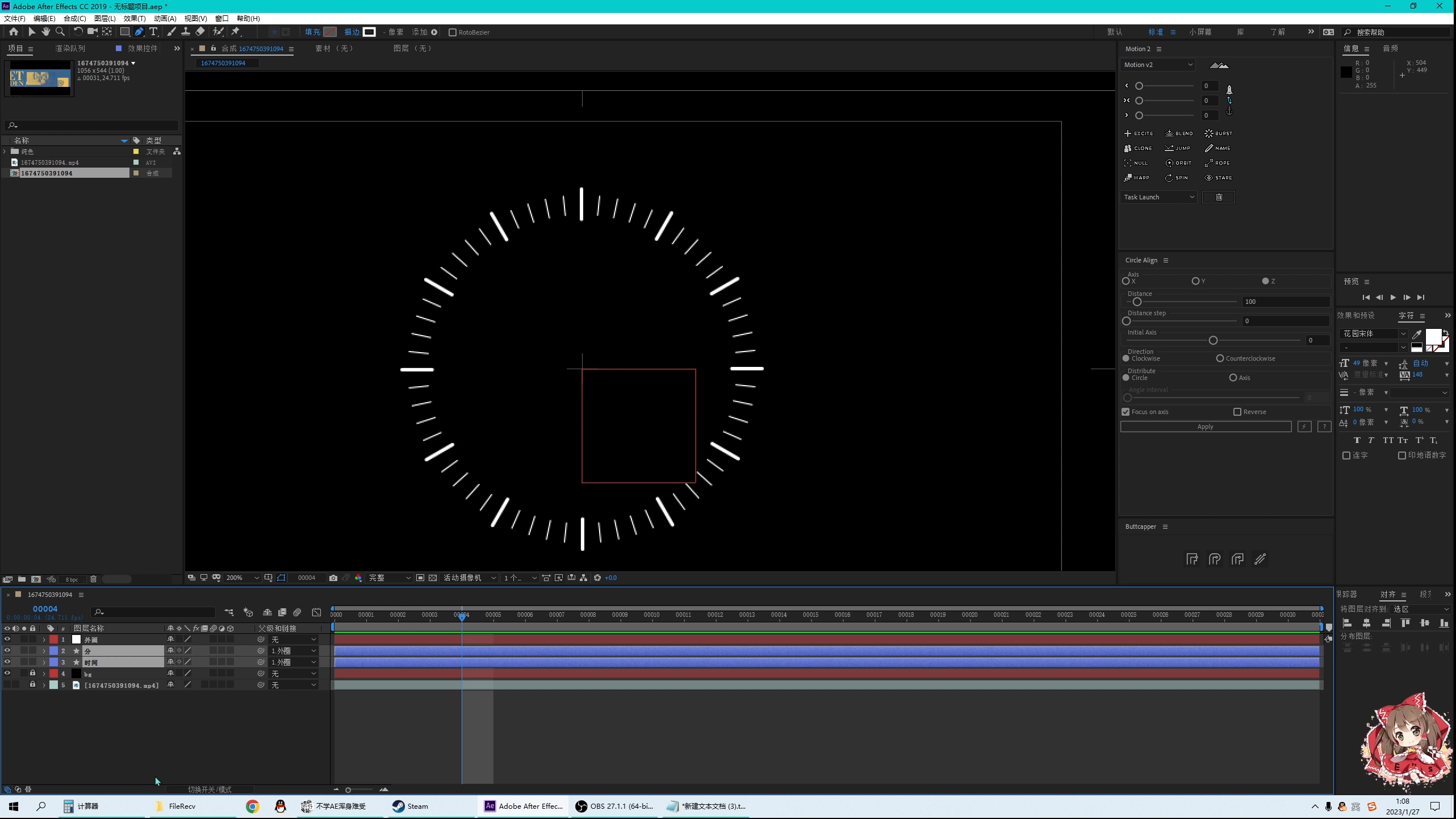Select the Type text tool

click(x=153, y=32)
